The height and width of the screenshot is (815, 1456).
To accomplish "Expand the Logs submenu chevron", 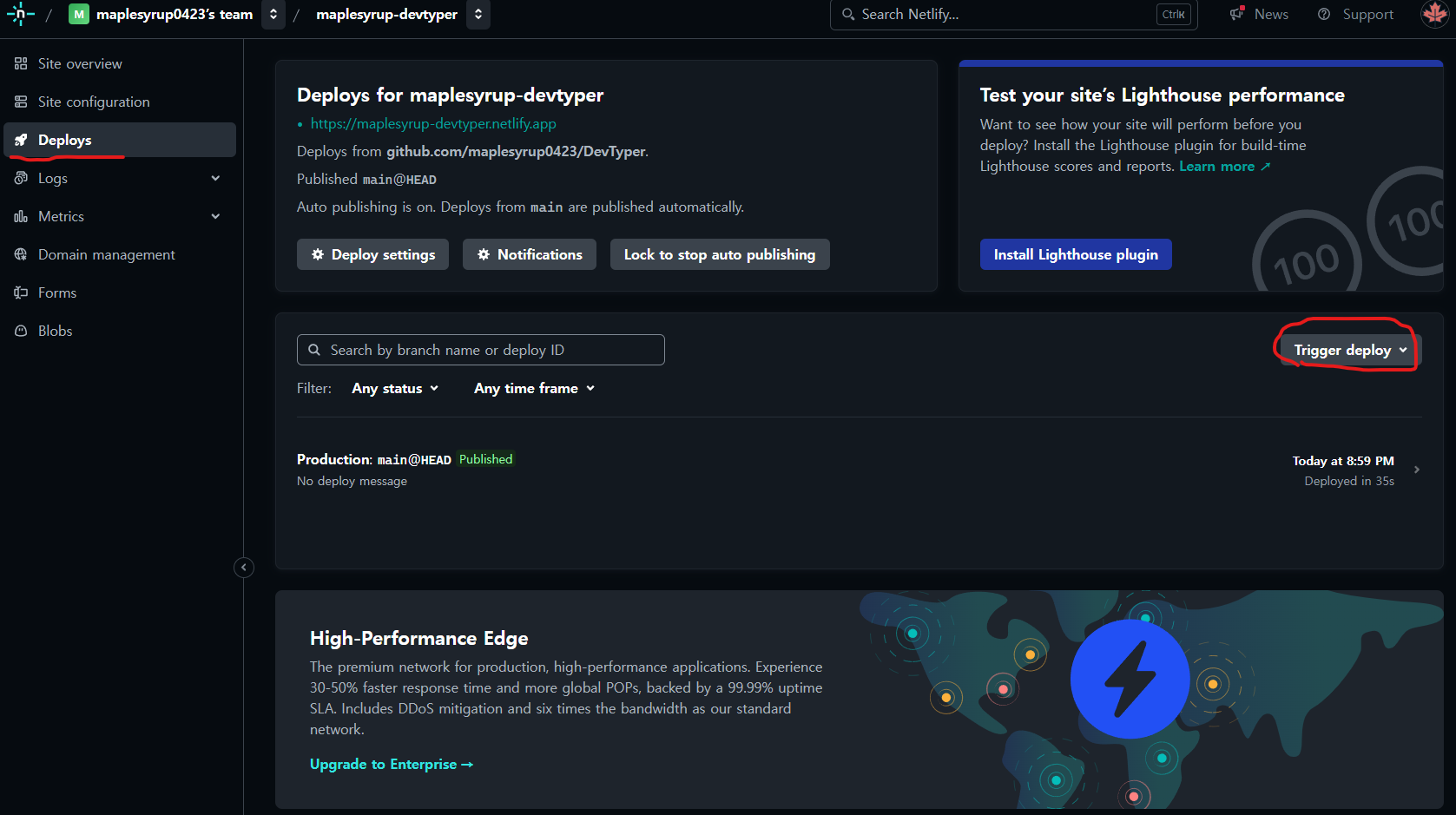I will 215,178.
